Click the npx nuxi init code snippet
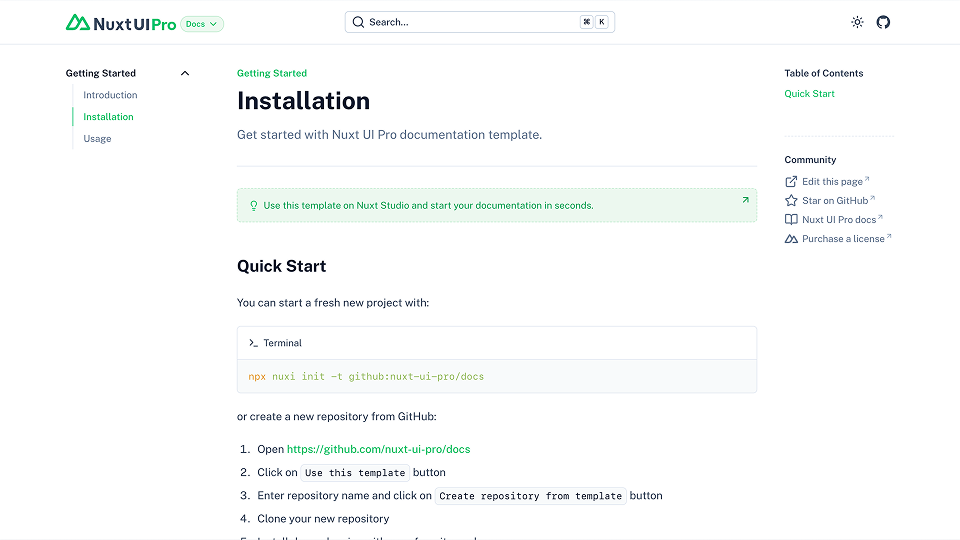 pos(366,377)
